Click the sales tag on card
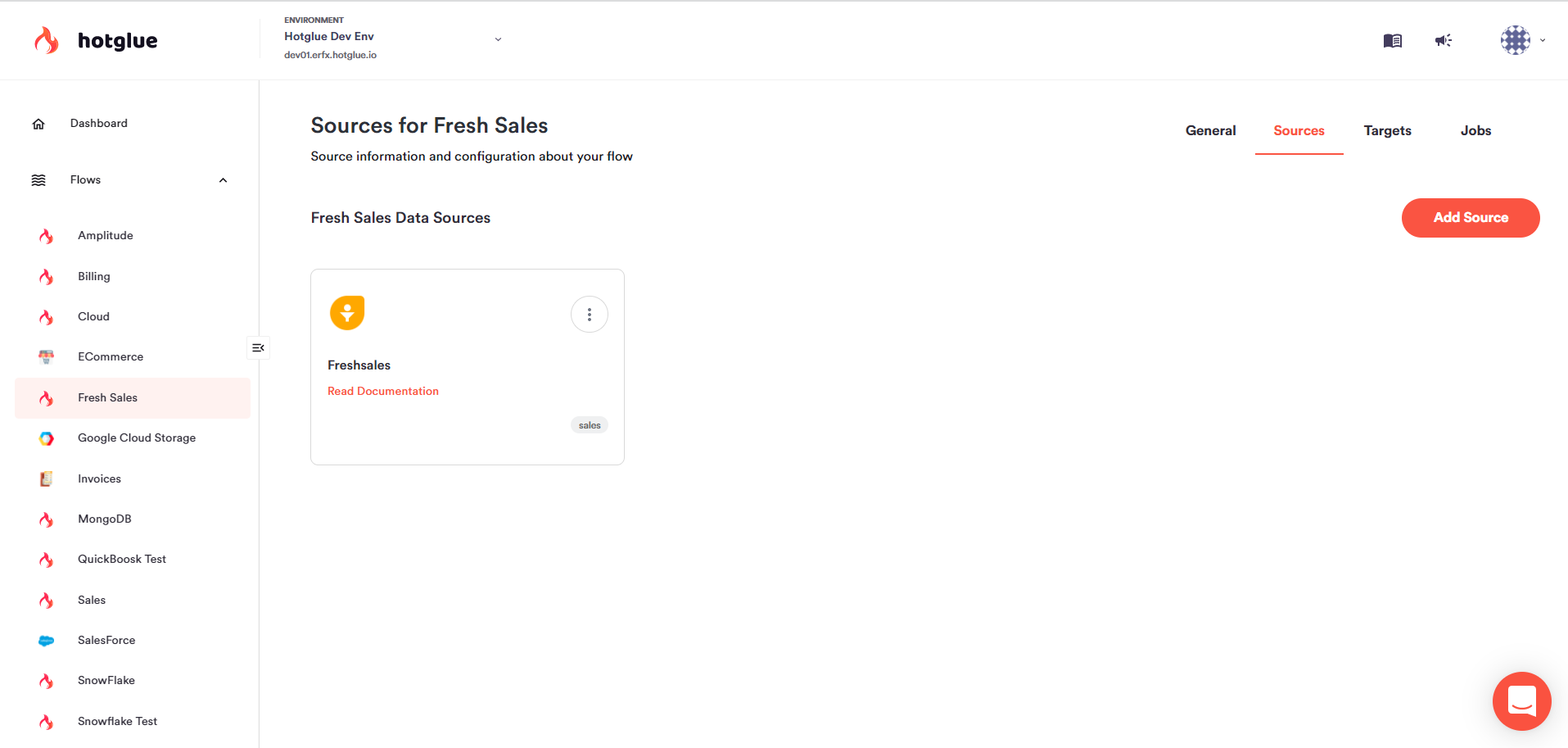The height and width of the screenshot is (748, 1568). [x=590, y=425]
